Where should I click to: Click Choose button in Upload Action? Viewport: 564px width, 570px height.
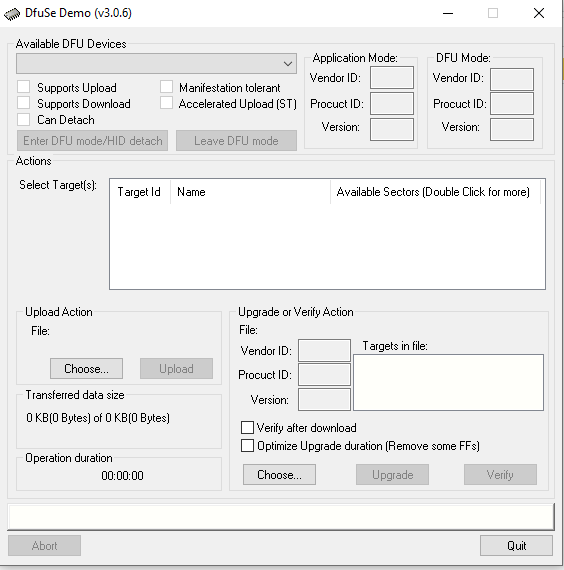[x=87, y=369]
